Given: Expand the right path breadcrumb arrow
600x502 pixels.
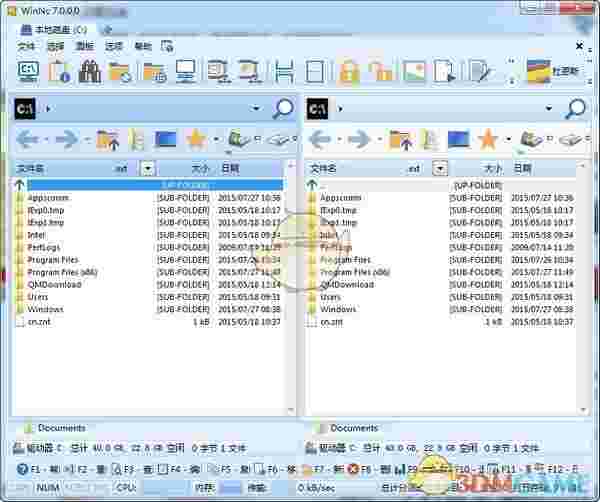Looking at the screenshot, I should click(x=340, y=109).
